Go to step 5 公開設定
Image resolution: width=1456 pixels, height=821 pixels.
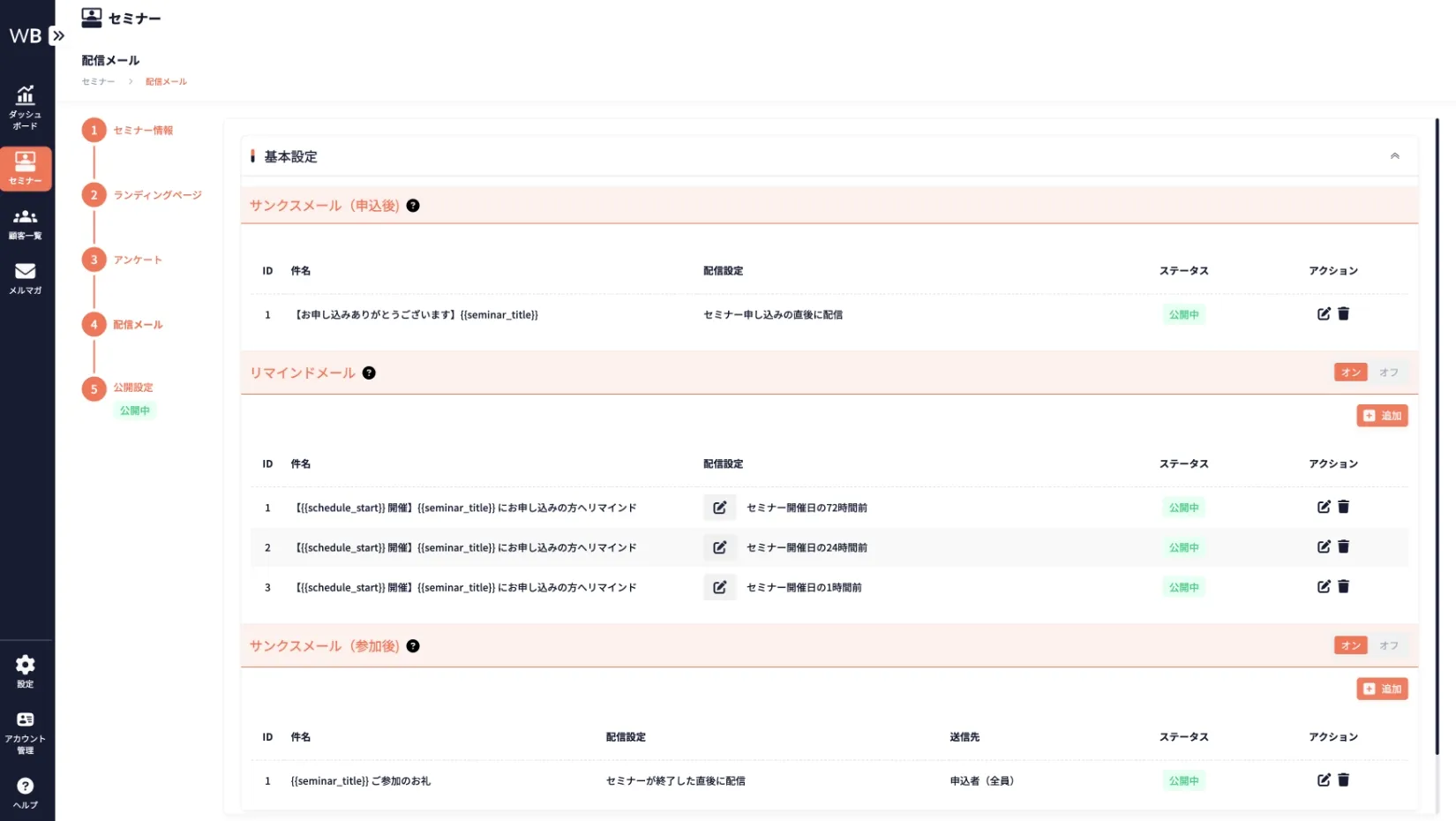[x=118, y=388]
